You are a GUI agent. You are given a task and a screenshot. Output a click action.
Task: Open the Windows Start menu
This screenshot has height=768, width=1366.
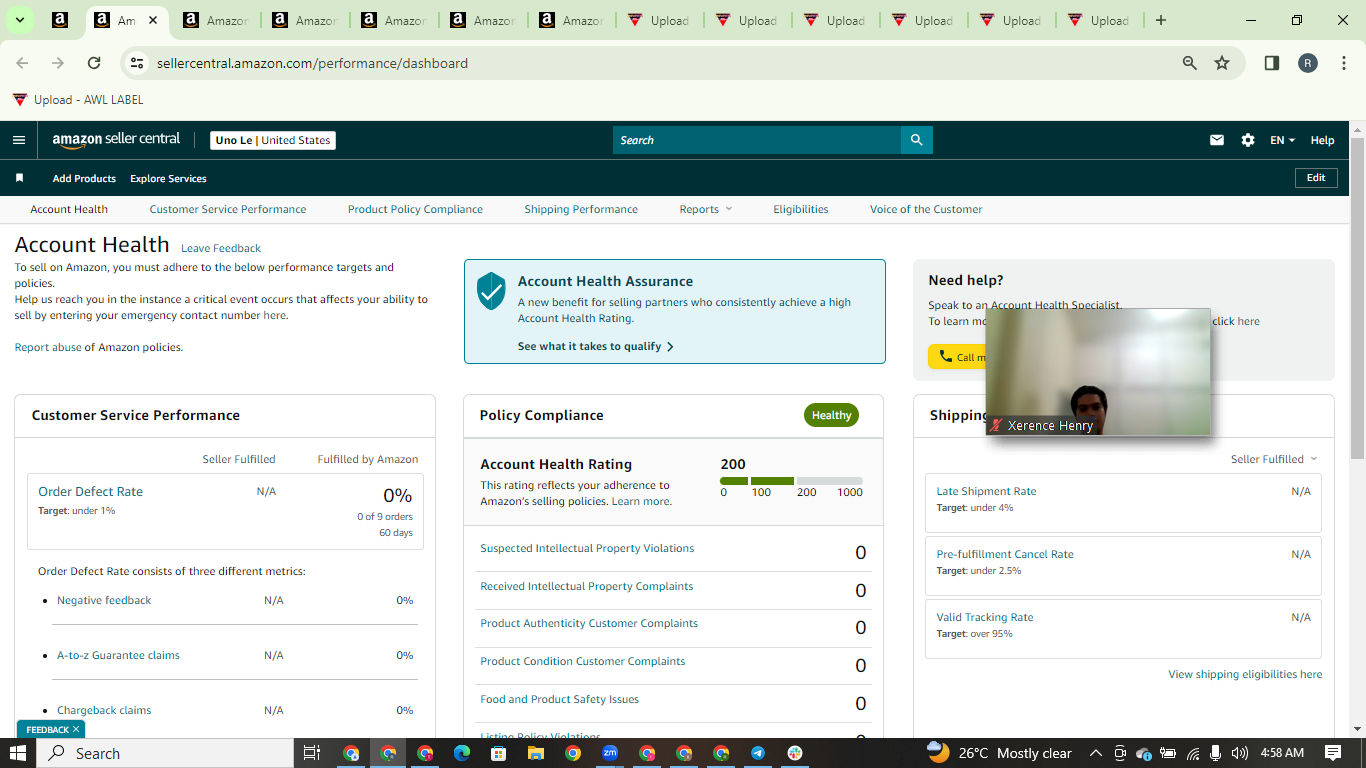[x=18, y=753]
